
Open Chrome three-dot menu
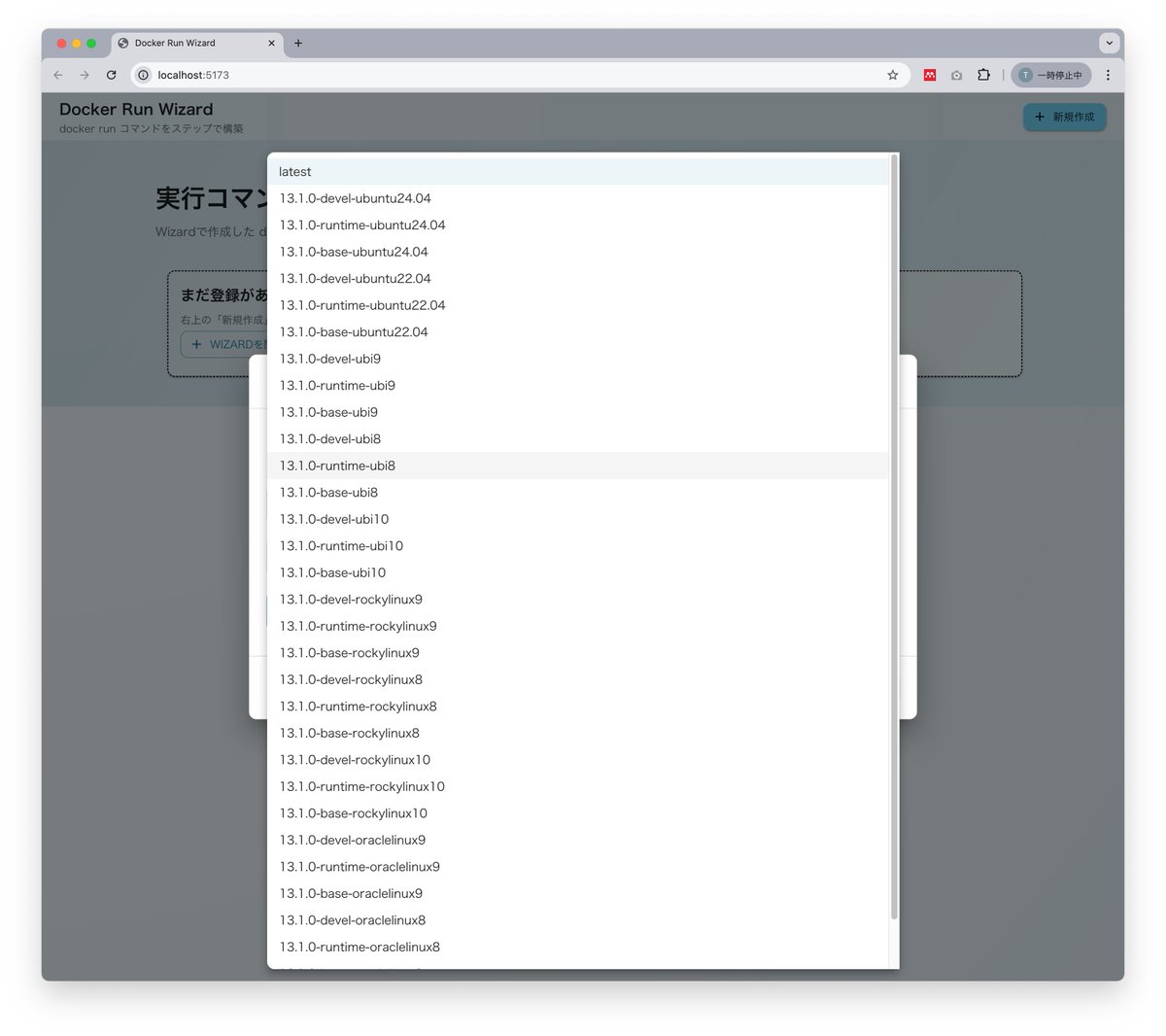click(x=1108, y=75)
